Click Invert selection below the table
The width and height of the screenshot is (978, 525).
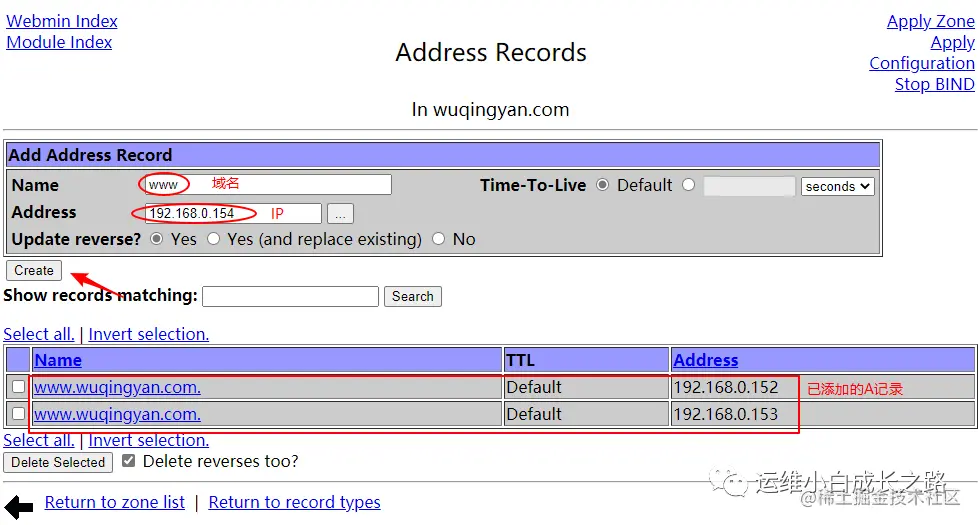point(148,440)
